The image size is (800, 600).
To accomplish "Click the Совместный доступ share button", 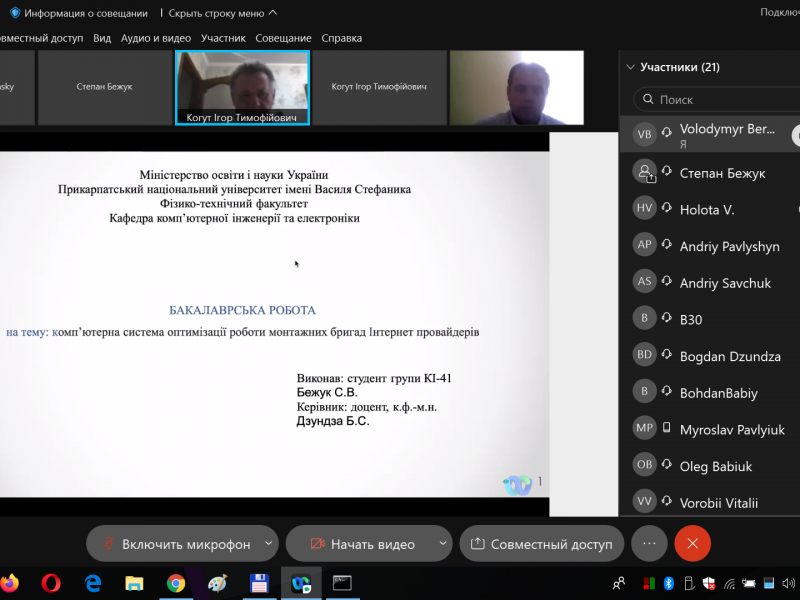I will click(x=541, y=544).
